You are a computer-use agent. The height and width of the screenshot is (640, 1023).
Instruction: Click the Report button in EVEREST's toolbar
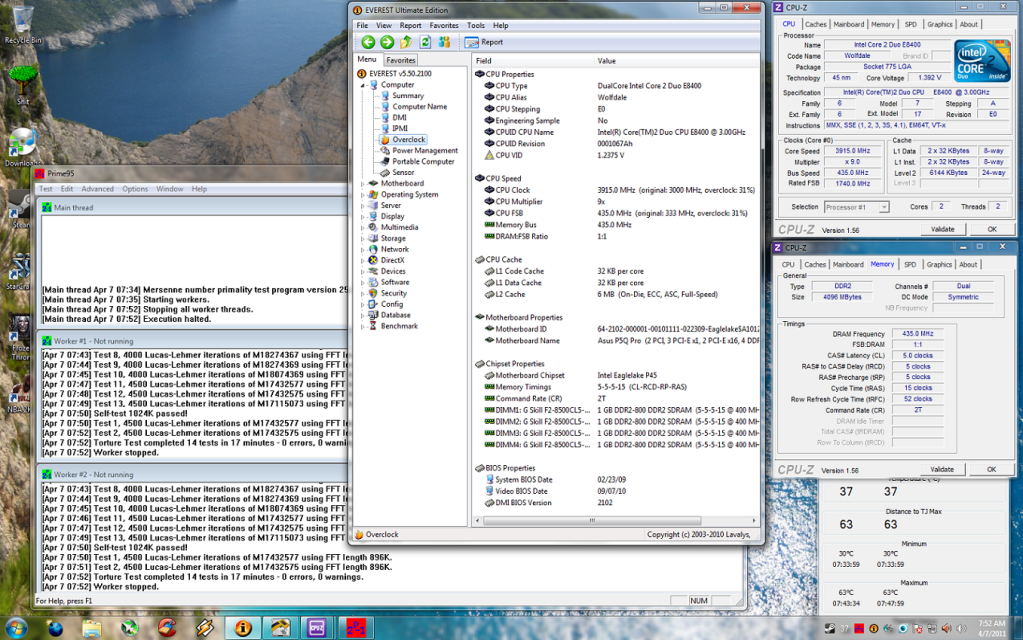point(484,42)
